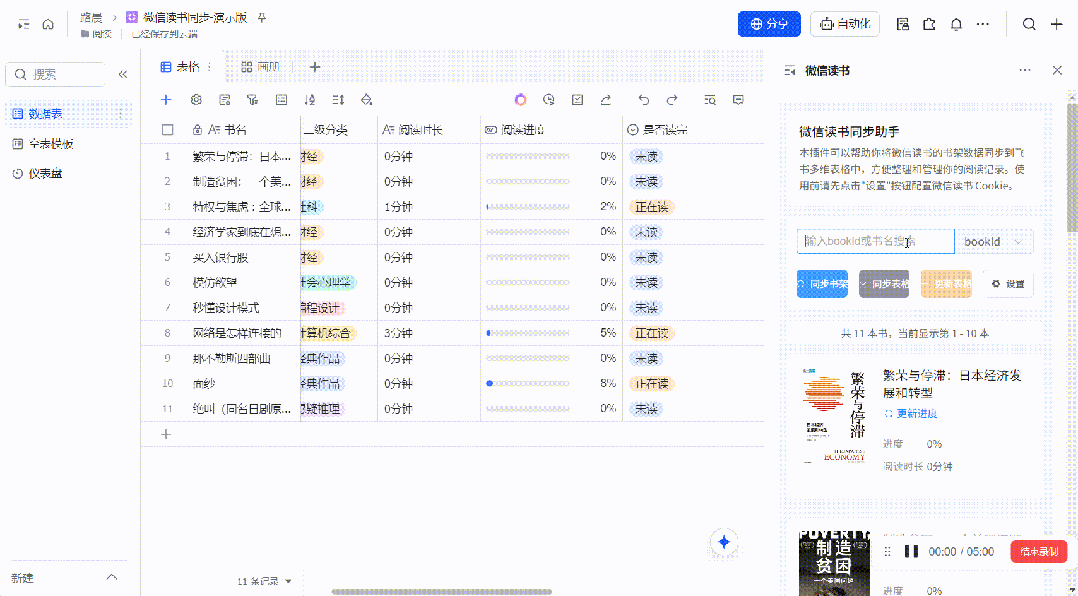Click the bookId or title search input
This screenshot has height=596, width=1078.
pyautogui.click(x=876, y=242)
